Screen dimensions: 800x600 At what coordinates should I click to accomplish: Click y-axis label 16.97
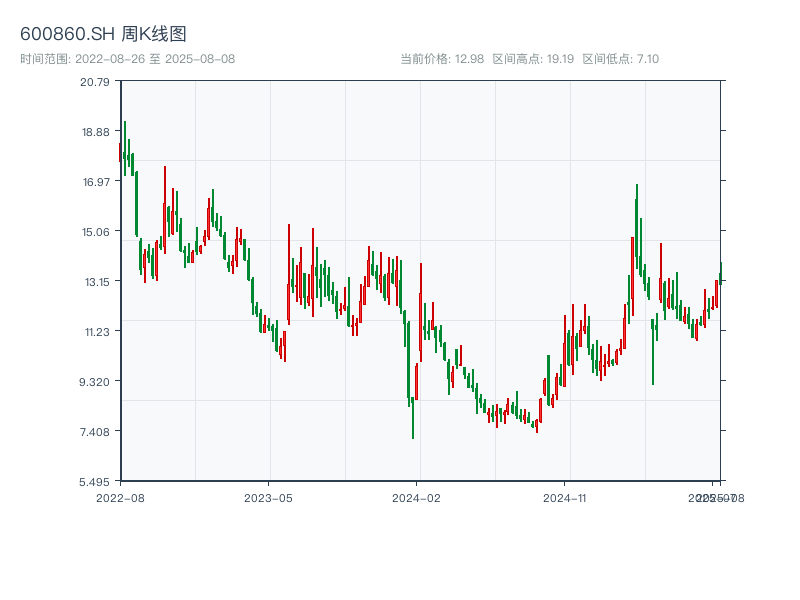click(96, 182)
